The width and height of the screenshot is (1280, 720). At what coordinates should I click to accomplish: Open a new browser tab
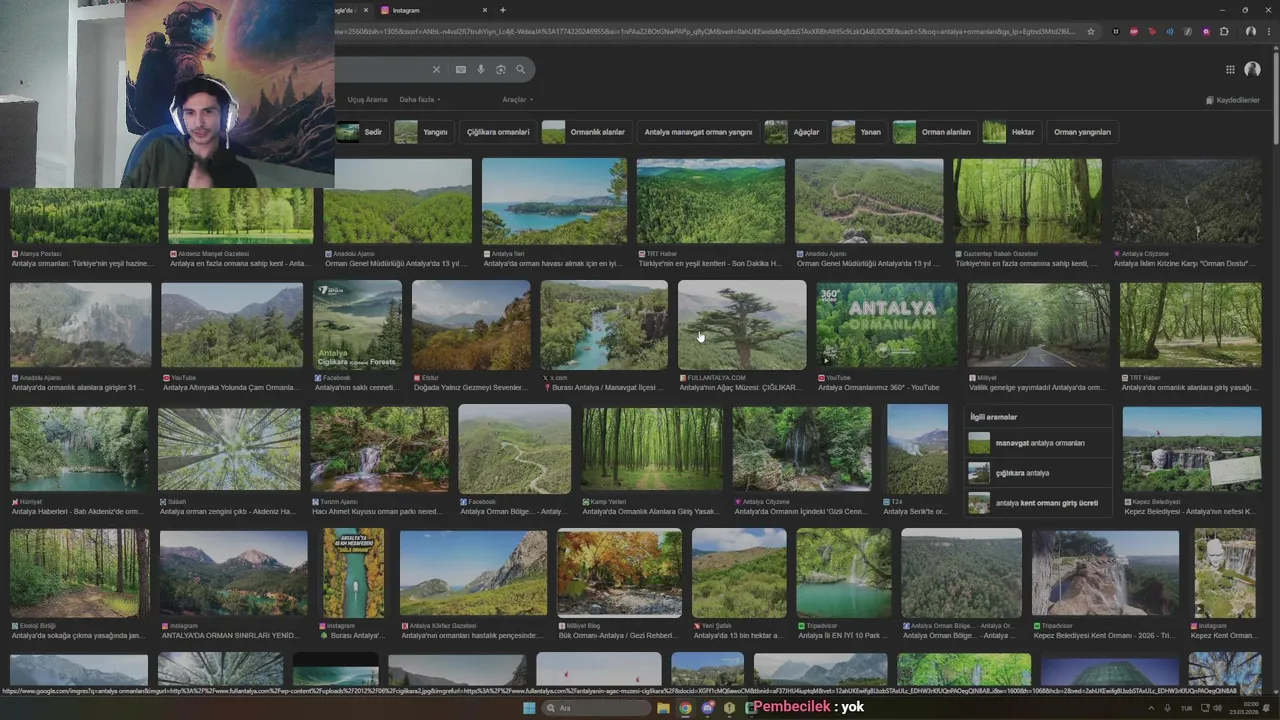(x=502, y=10)
